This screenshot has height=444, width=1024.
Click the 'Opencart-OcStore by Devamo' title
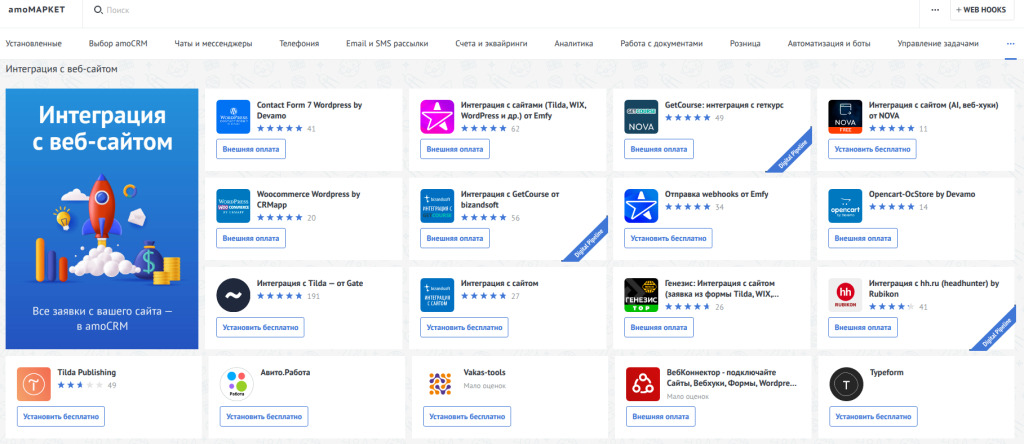point(923,194)
